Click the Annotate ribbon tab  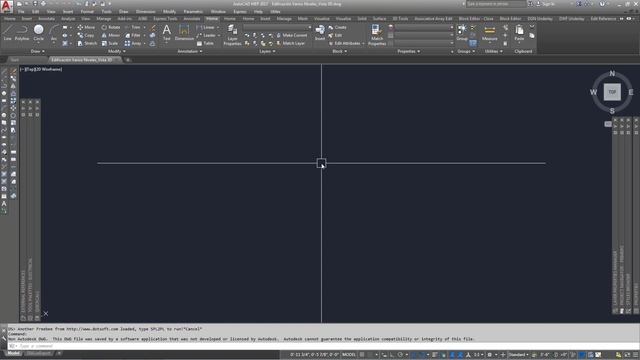click(x=46, y=19)
